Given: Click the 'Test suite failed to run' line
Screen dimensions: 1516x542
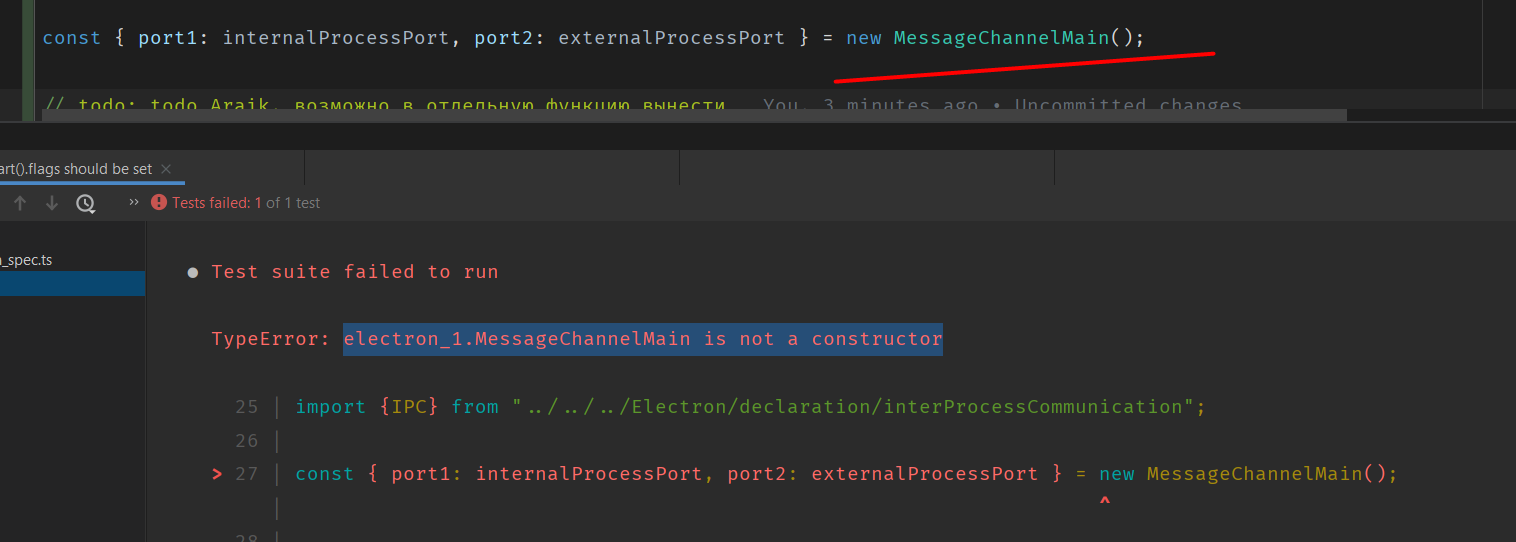Looking at the screenshot, I should point(354,272).
